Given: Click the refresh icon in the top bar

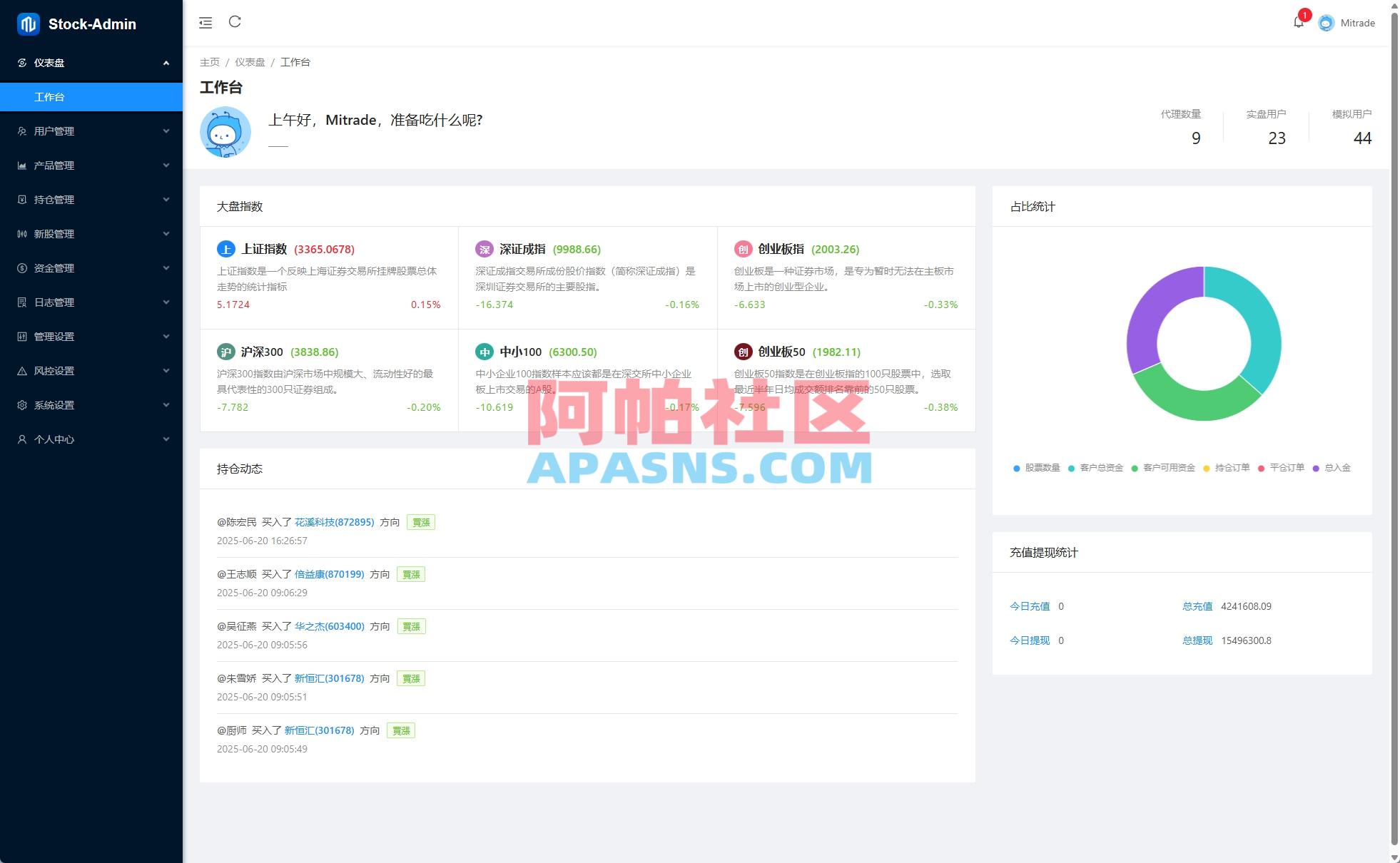Looking at the screenshot, I should tap(235, 22).
